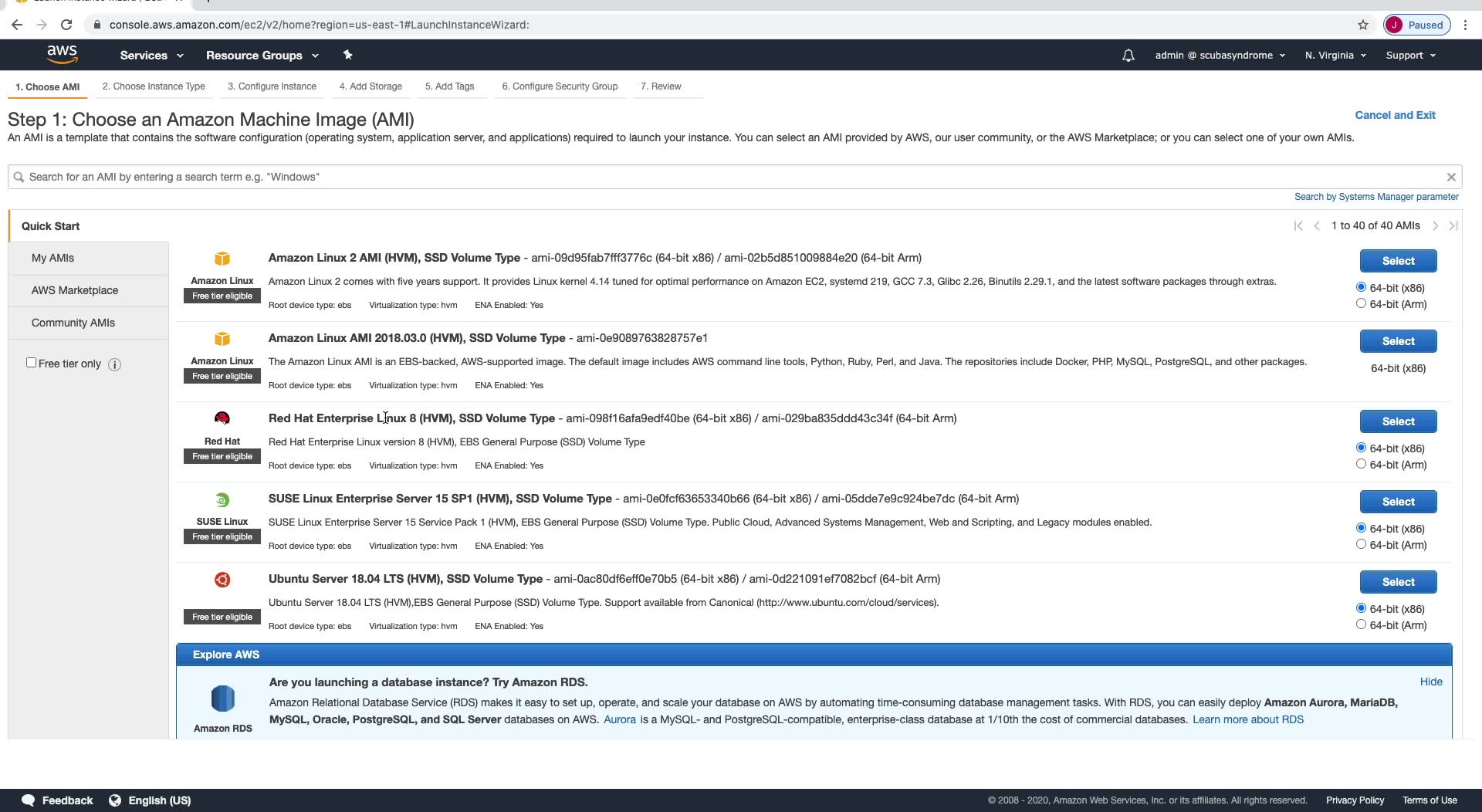Go to next page of AMIs
This screenshot has width=1482, height=812.
click(1435, 225)
